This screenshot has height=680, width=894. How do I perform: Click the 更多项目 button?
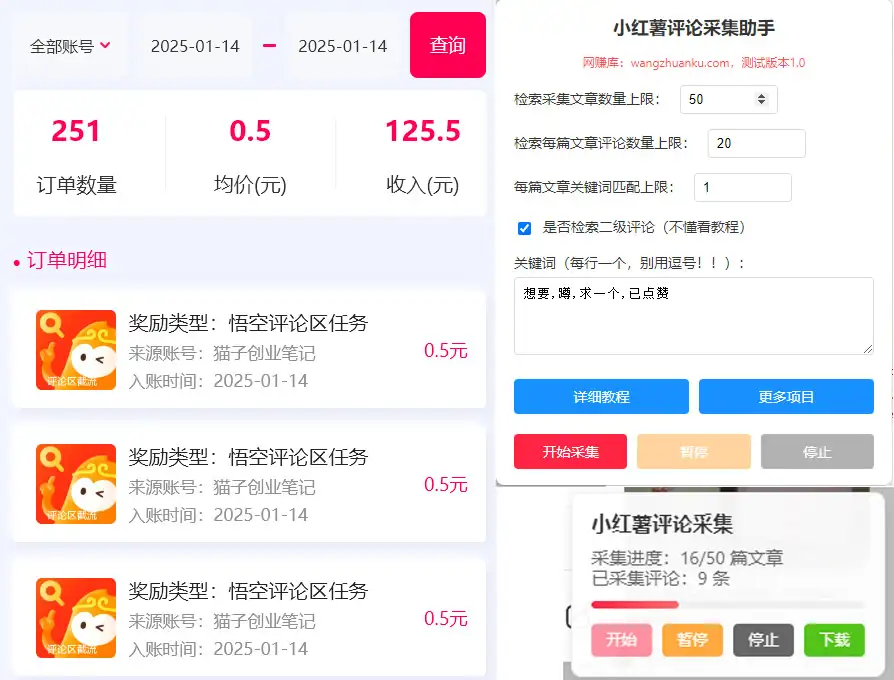pos(786,397)
